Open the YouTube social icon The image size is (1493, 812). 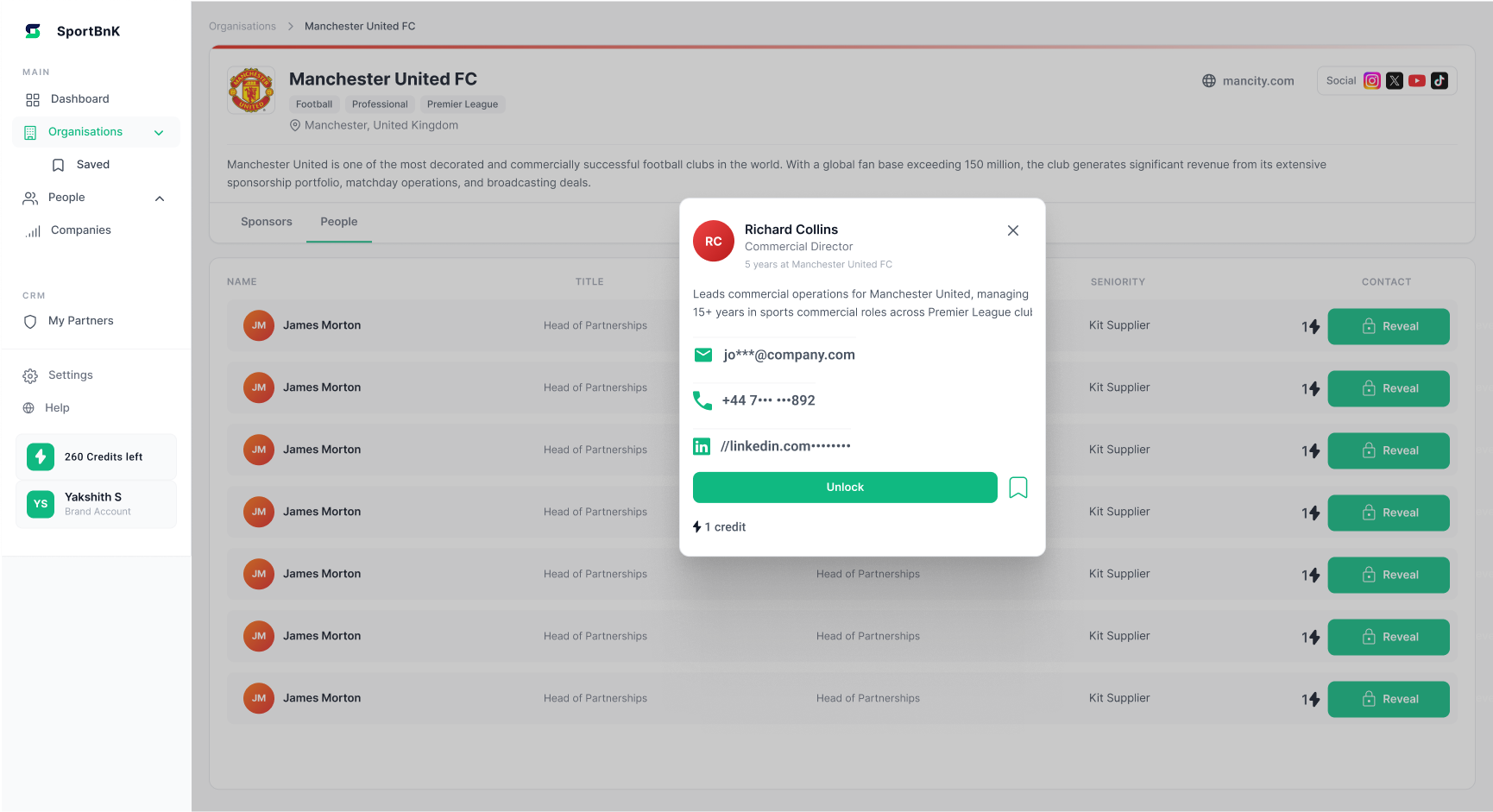click(x=1417, y=80)
